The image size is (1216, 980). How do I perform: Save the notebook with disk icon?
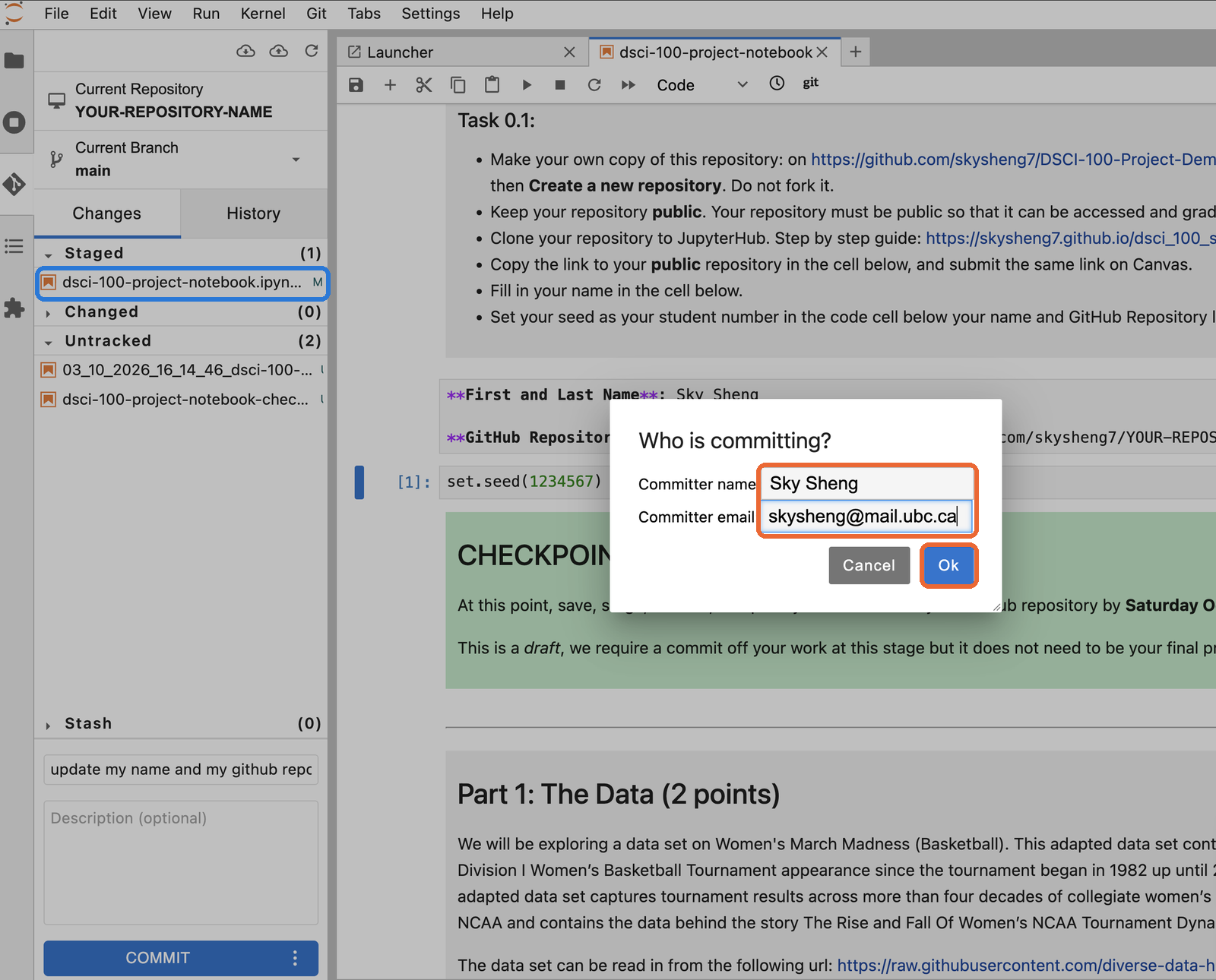click(356, 85)
